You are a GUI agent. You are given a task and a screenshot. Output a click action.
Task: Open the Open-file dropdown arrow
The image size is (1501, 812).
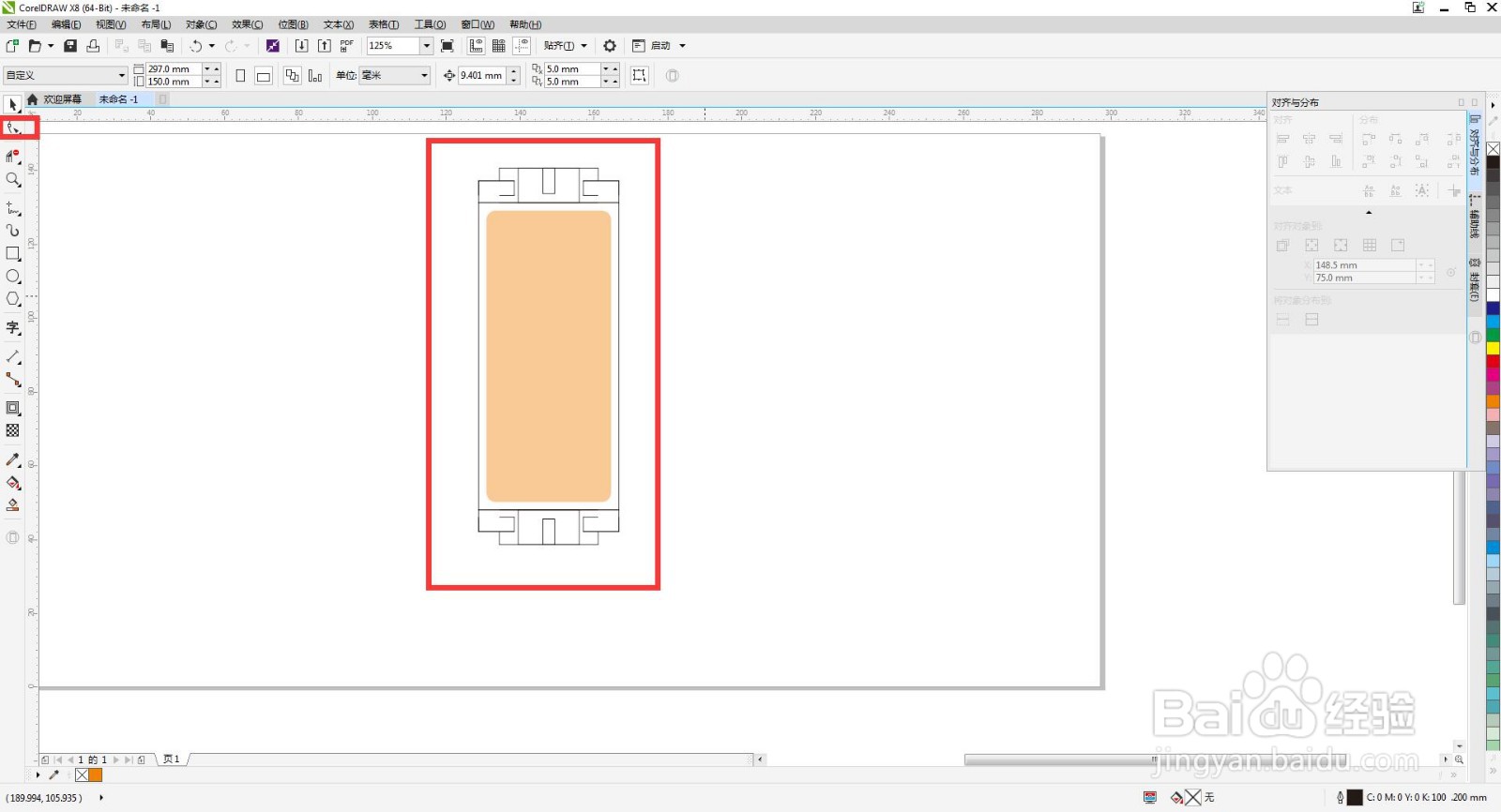[x=51, y=46]
